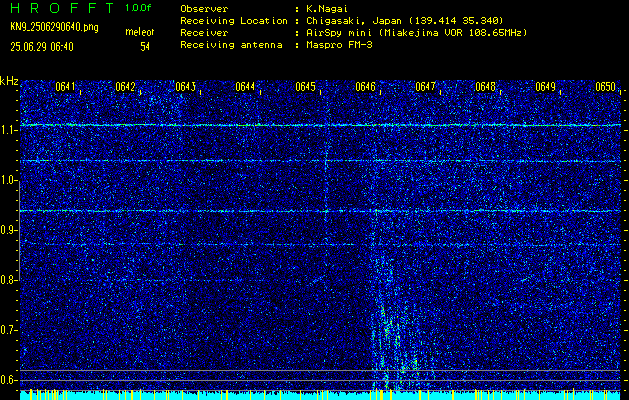Click the 0649 time marker
Screen dimensions: 629x400
pos(545,87)
